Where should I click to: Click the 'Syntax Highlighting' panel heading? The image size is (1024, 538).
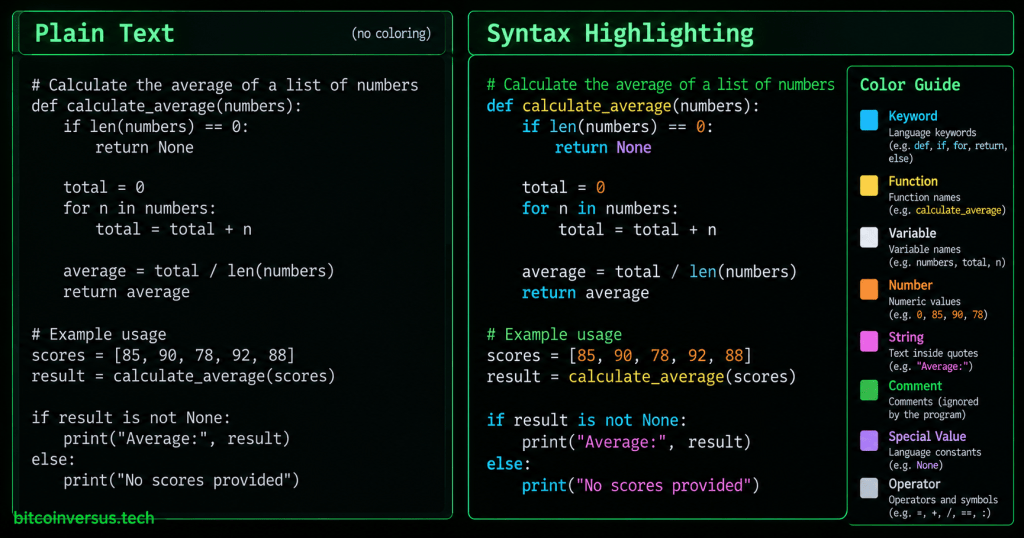620,33
